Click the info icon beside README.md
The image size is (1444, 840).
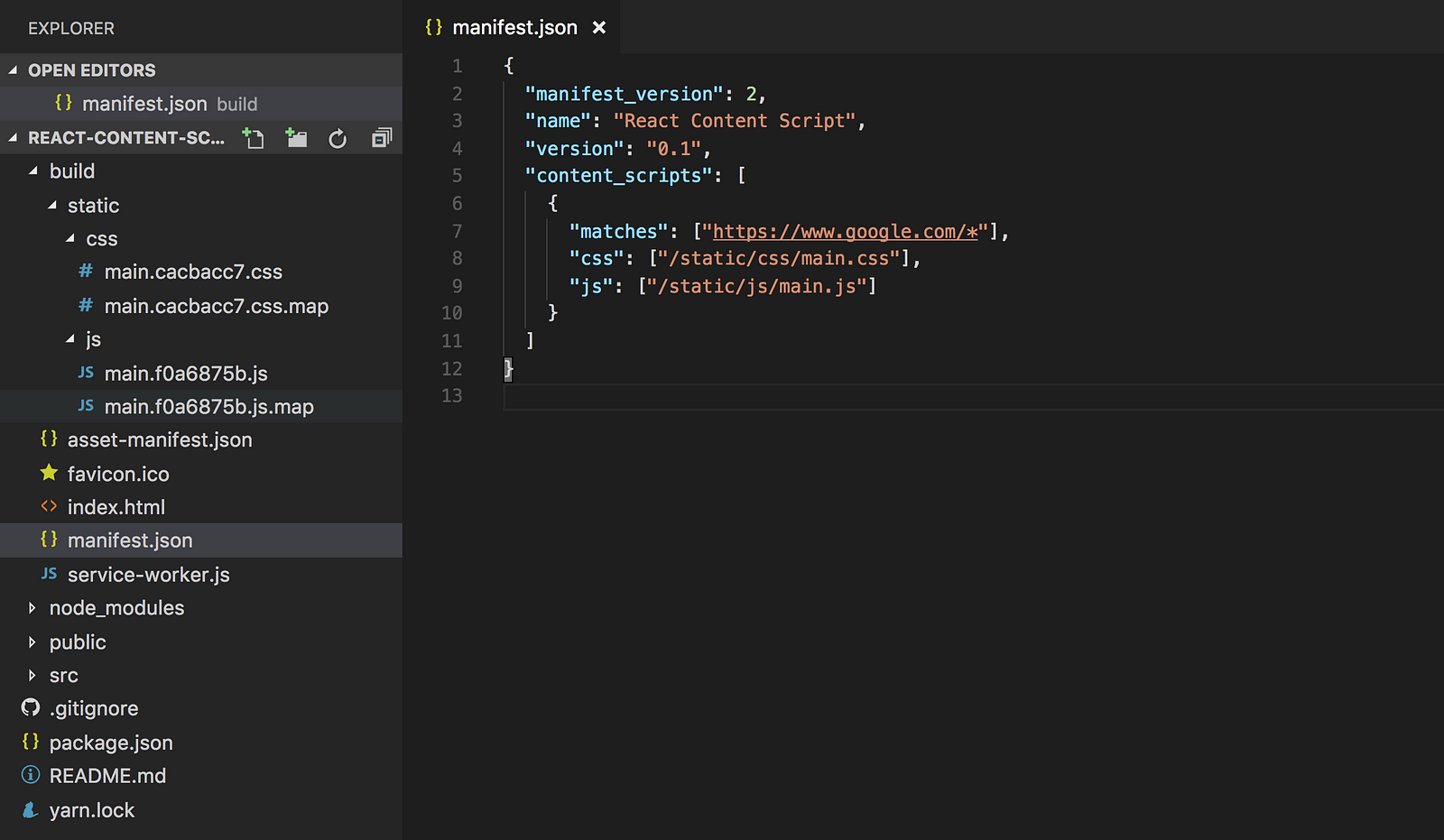click(x=31, y=775)
